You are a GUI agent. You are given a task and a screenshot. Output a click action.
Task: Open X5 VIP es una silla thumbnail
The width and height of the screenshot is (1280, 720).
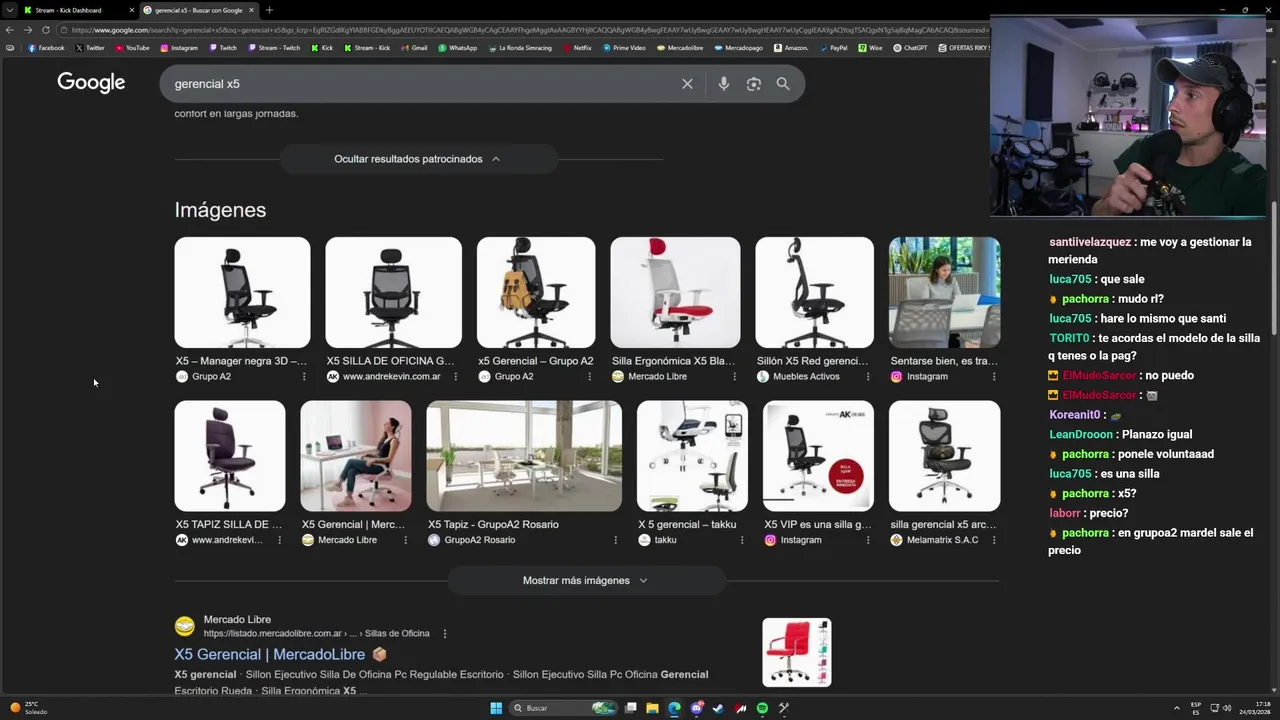pyautogui.click(x=818, y=456)
